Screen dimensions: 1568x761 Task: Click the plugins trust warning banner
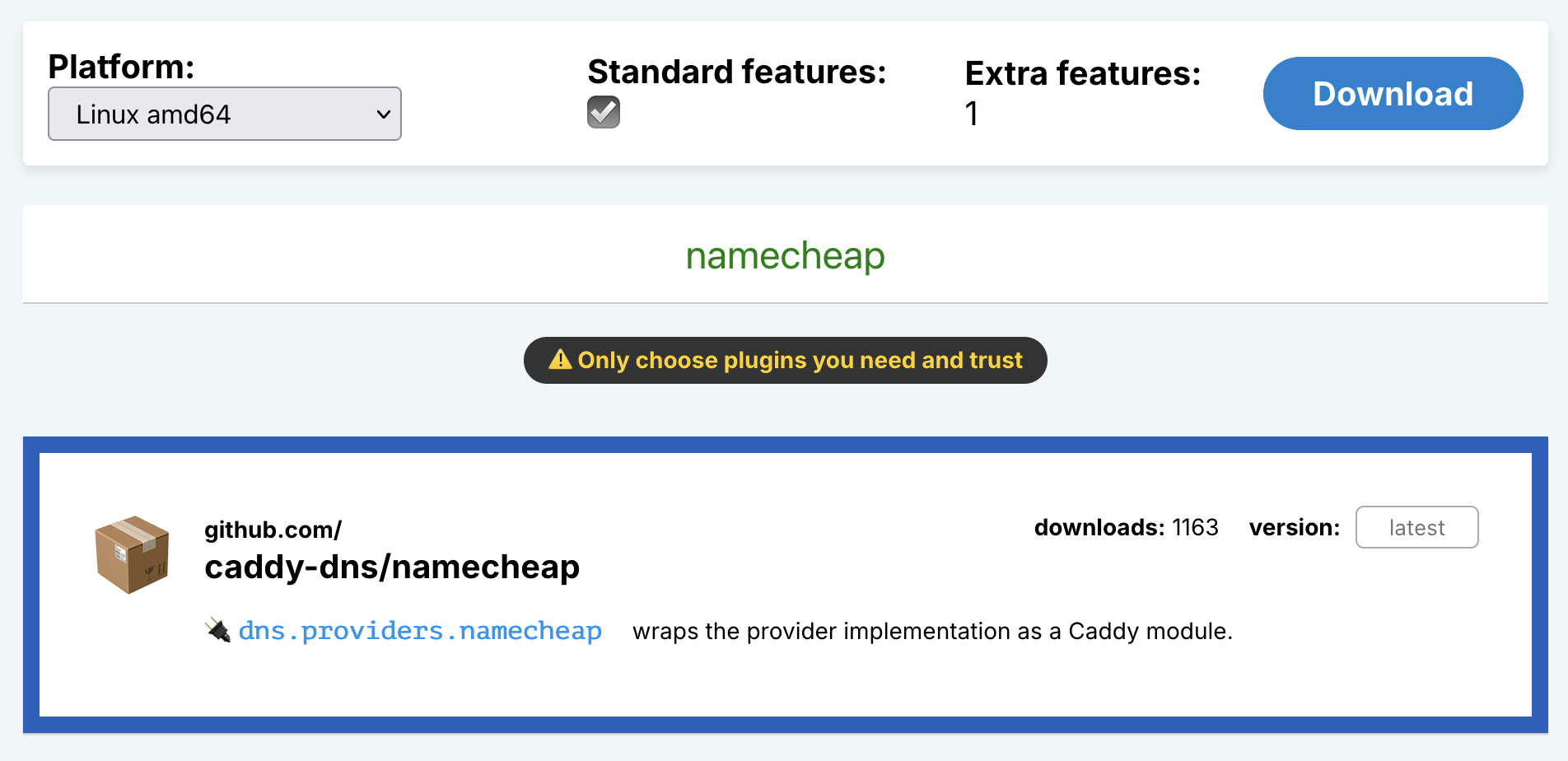(x=786, y=360)
